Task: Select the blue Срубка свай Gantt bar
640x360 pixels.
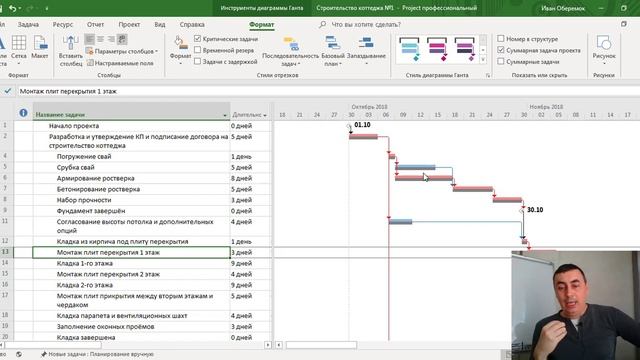Action: 416,167
